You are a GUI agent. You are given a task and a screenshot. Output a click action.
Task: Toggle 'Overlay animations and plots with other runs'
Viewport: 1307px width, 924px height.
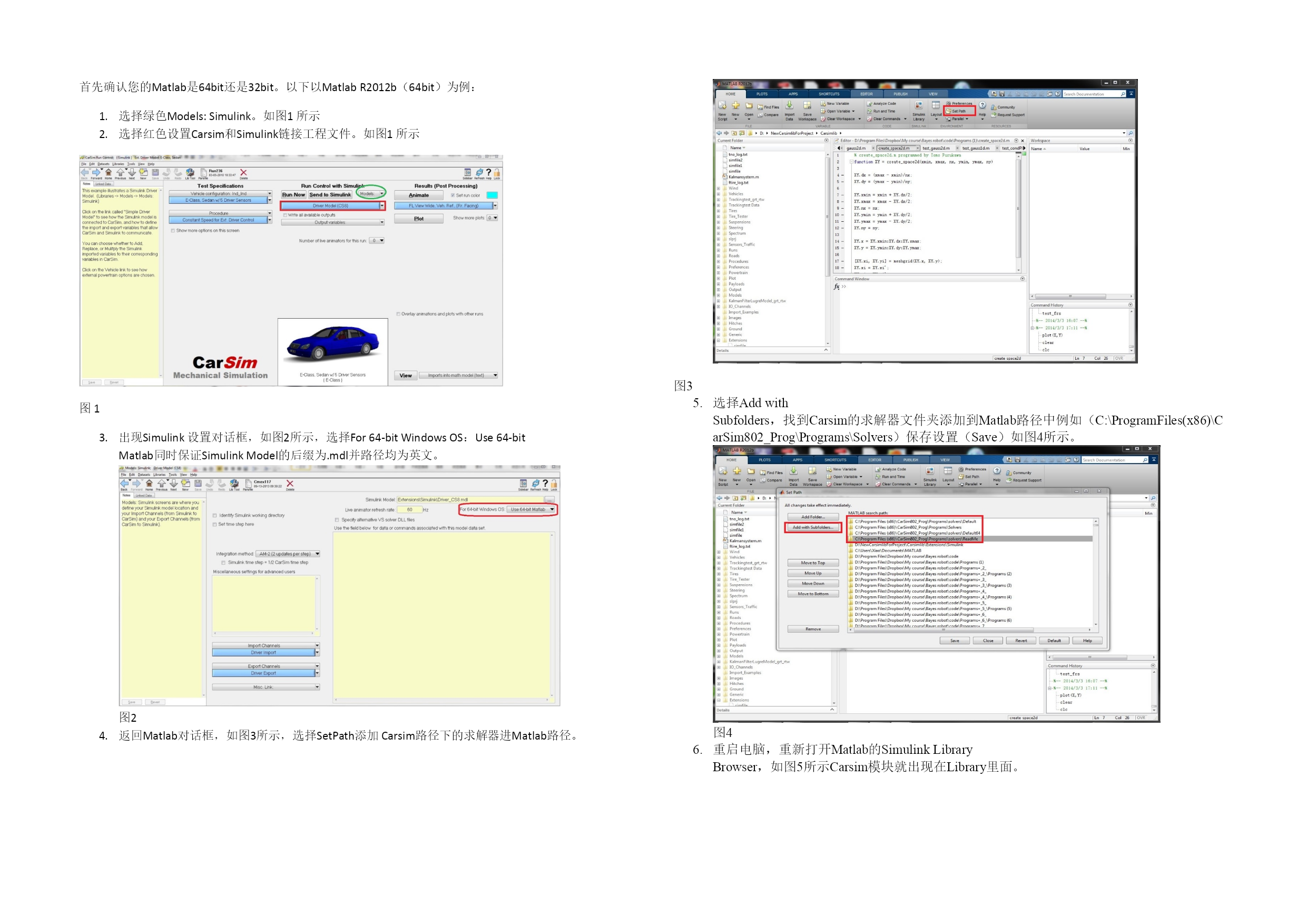(398, 313)
